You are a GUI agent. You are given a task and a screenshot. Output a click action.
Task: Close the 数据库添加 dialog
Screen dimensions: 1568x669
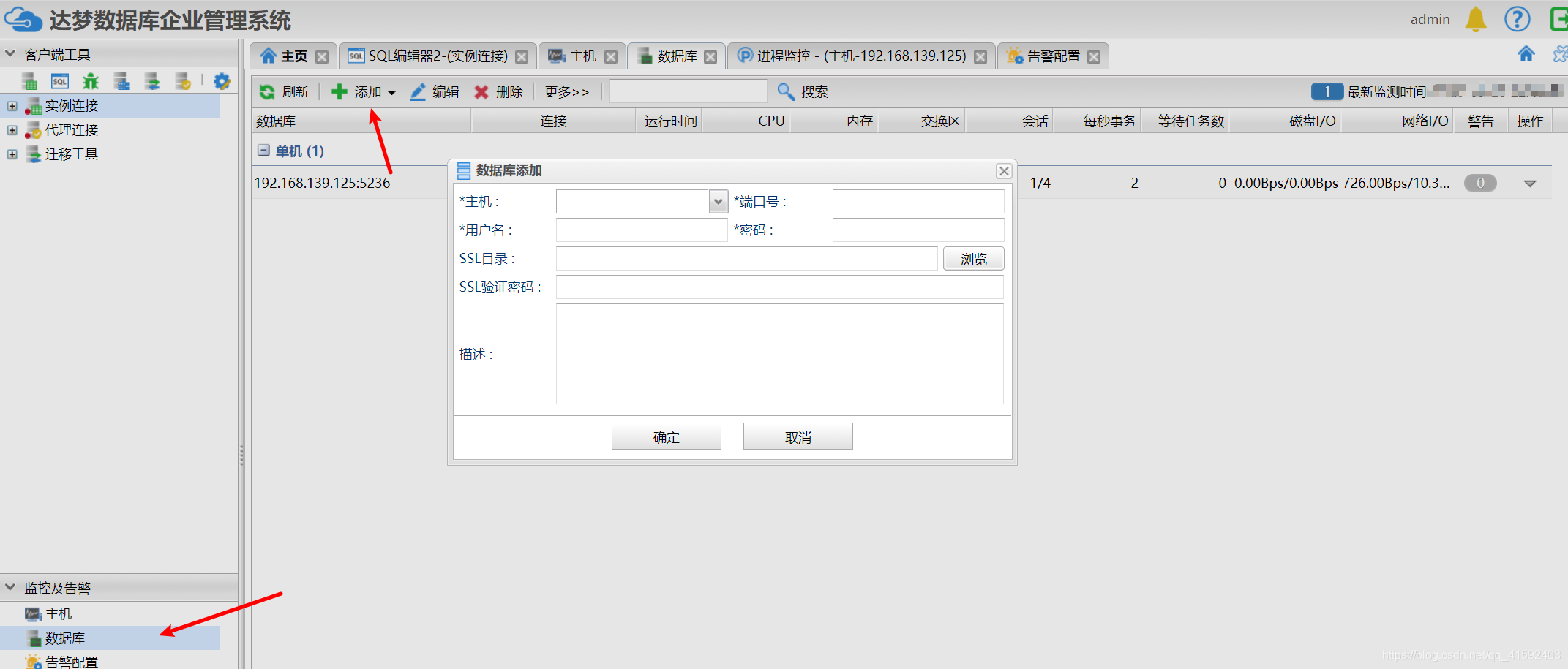[1004, 171]
